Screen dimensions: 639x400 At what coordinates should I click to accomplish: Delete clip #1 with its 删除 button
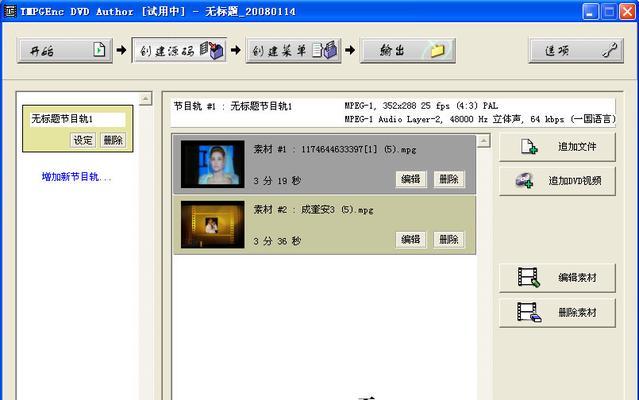449,179
